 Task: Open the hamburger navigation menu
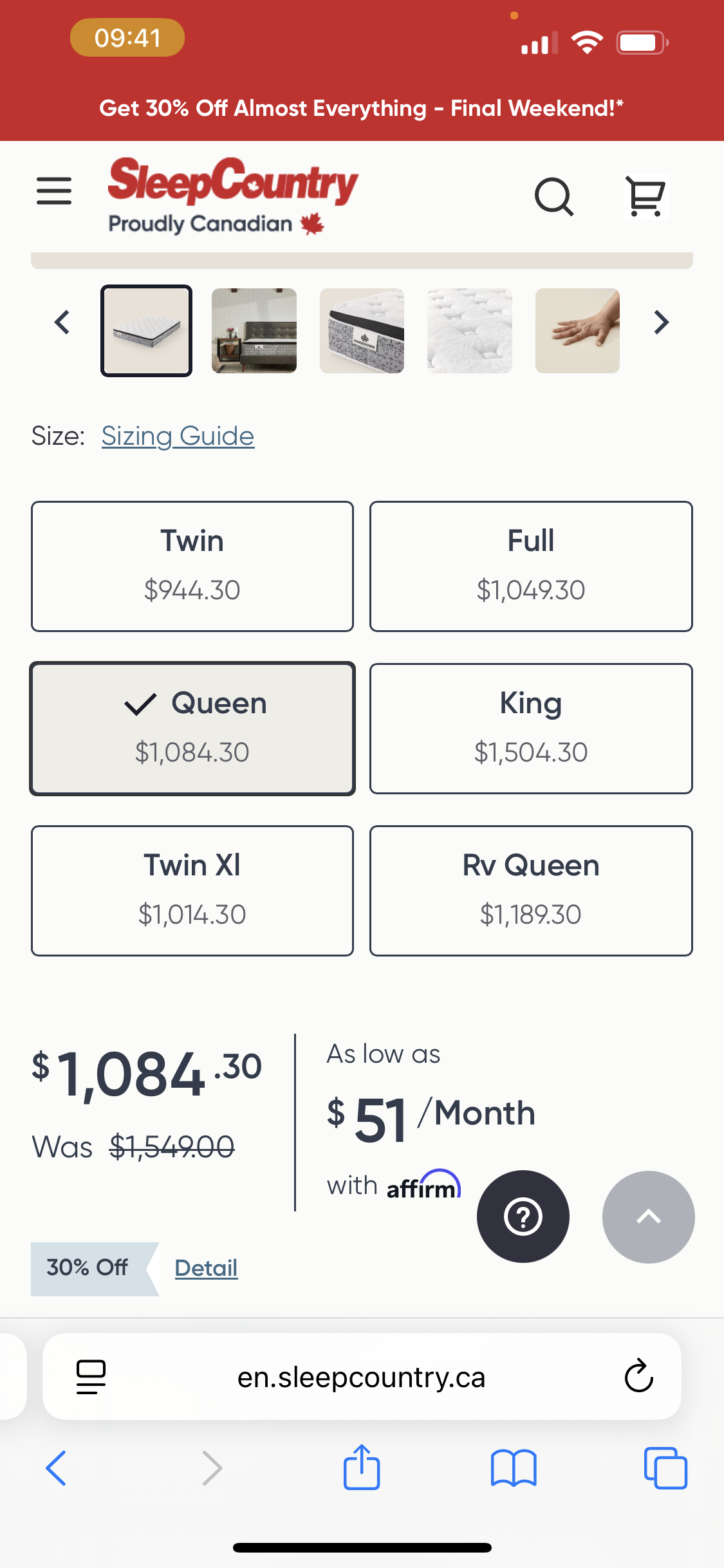(54, 191)
